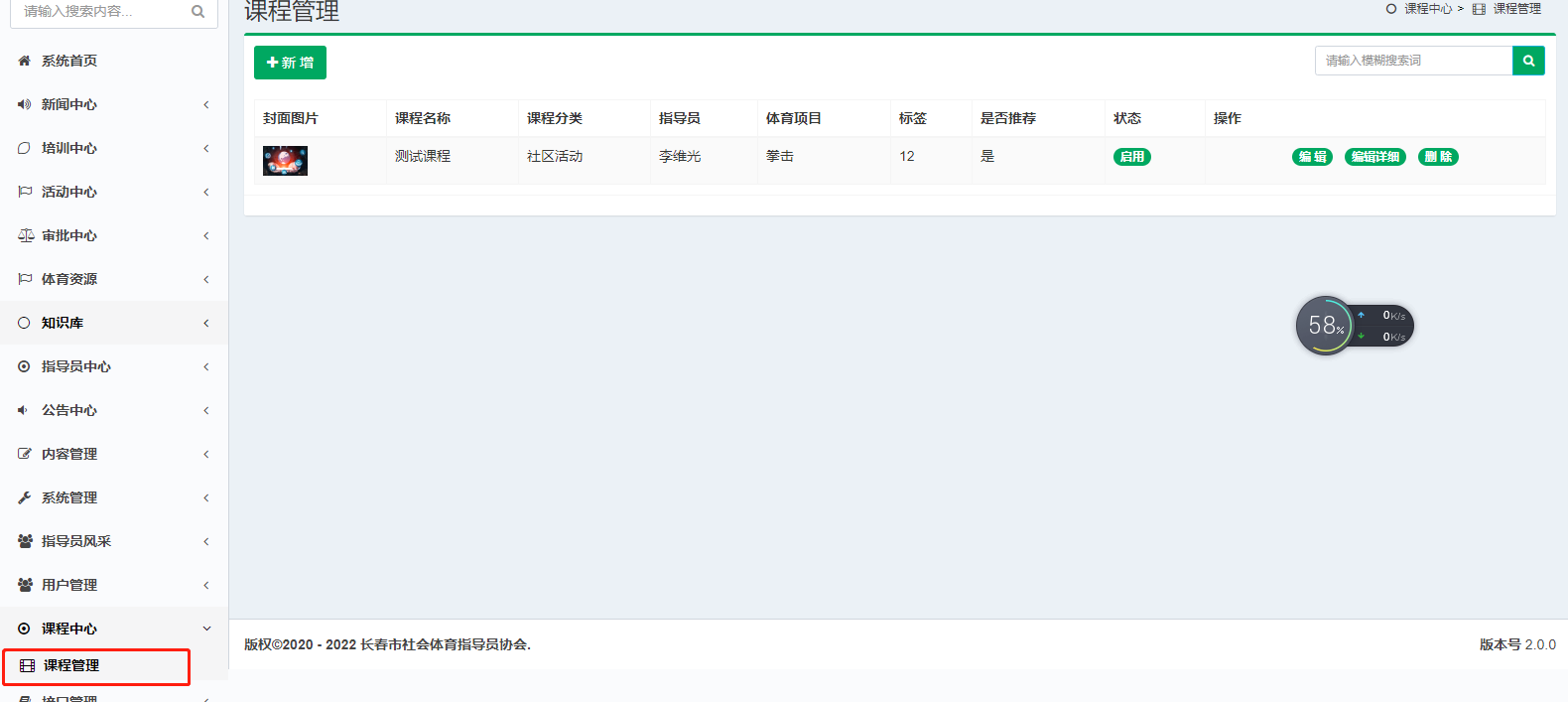The image size is (1568, 702).
Task: Click the 测试课程 cover image thumbnail
Action: 285,160
